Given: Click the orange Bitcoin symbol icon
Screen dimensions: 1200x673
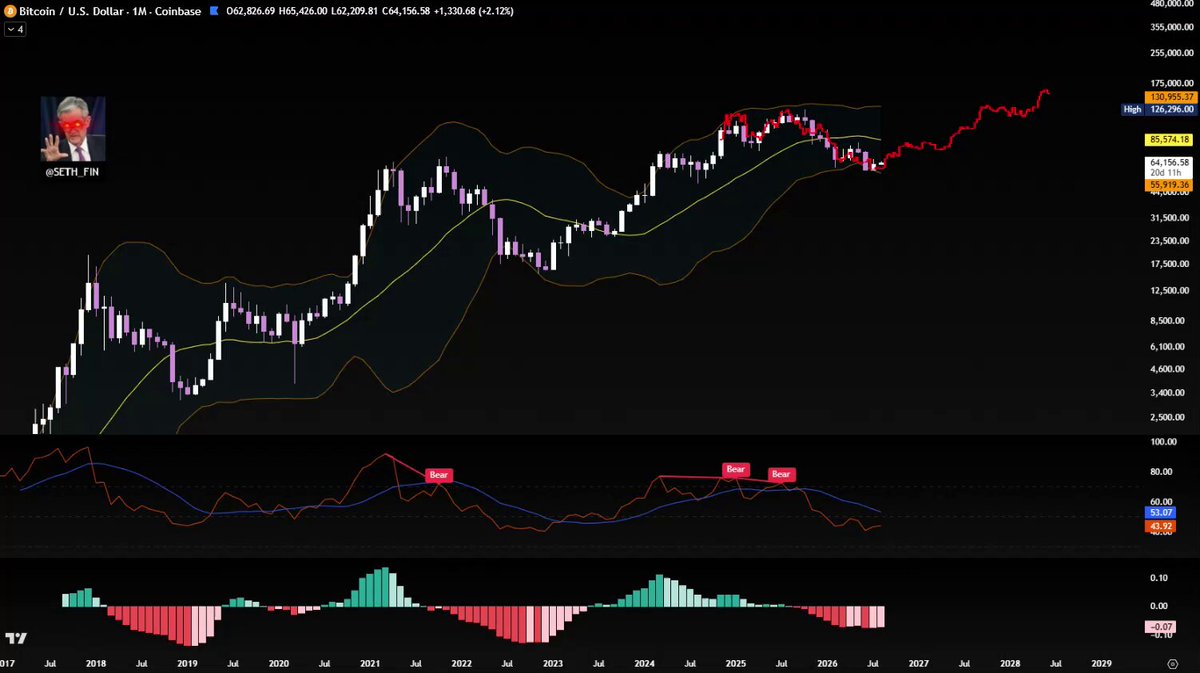Looking at the screenshot, I should 11,11.
